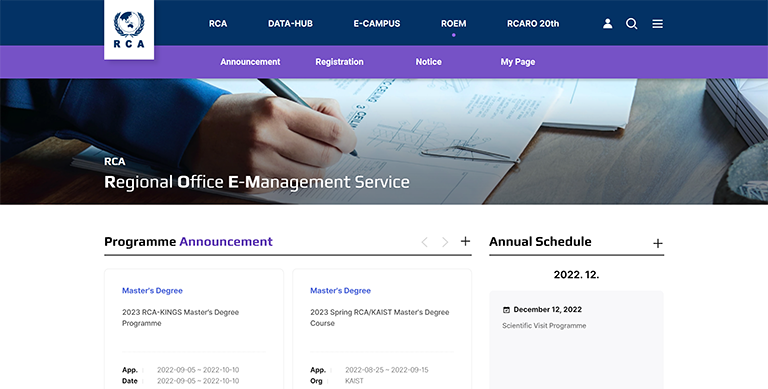Viewport: 768px width, 389px height.
Task: Open Scientific Visit Programme schedule entry
Action: point(544,325)
